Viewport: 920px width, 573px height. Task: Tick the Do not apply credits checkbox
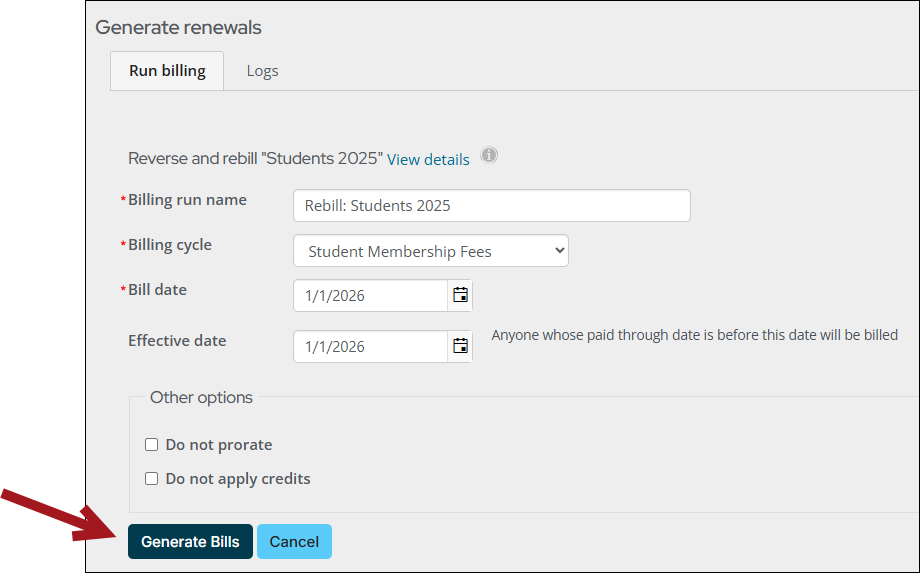[x=152, y=479]
